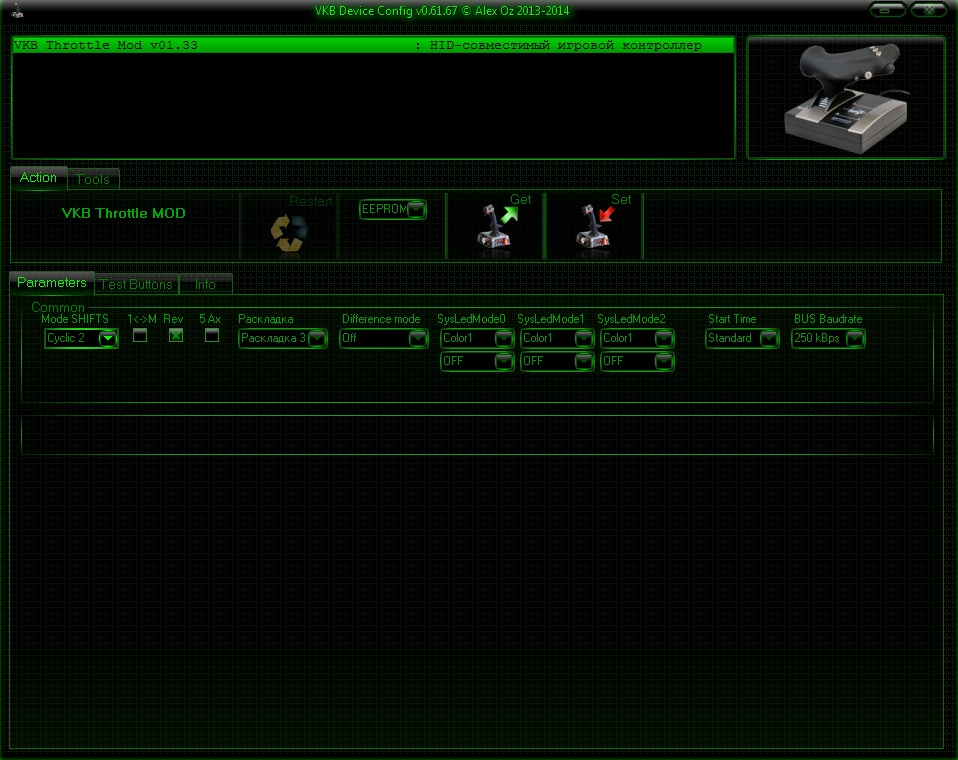Open the OFF dropdown under SysLedMode0
Screen dimensions: 958x760
(x=477, y=361)
